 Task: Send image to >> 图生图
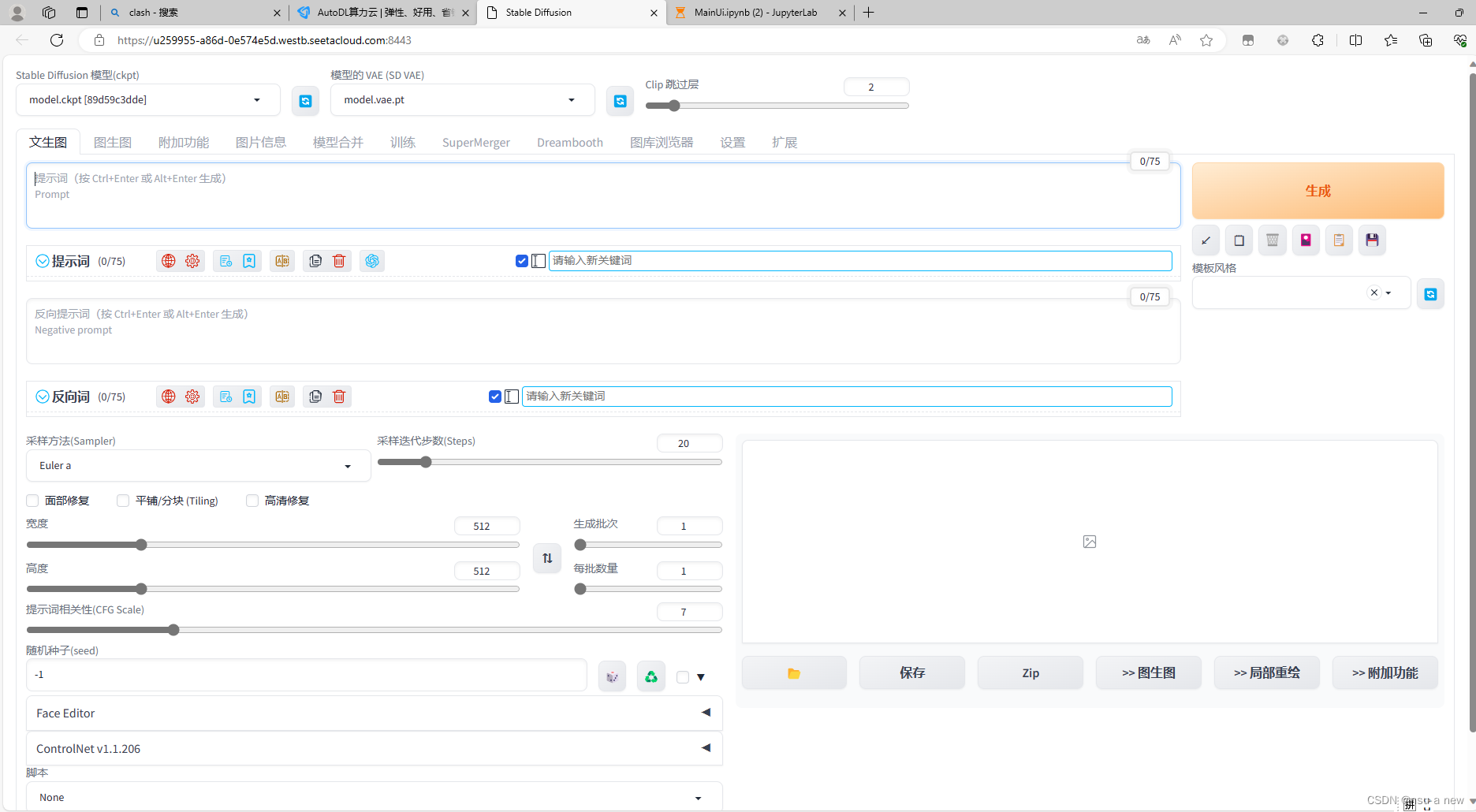coord(1149,673)
